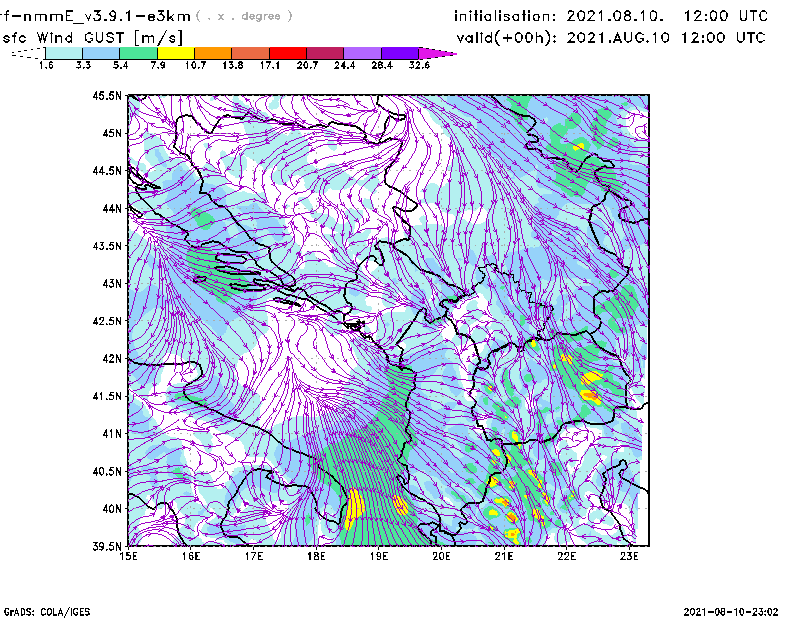Click the '39.5N' latitude label

107,547
